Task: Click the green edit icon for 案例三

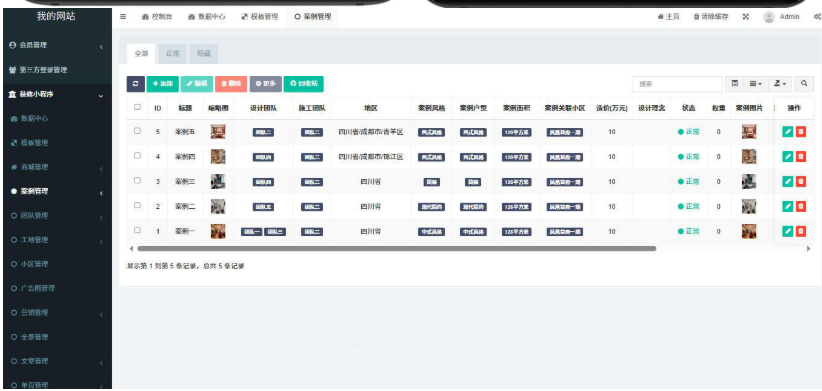Action: 787,181
